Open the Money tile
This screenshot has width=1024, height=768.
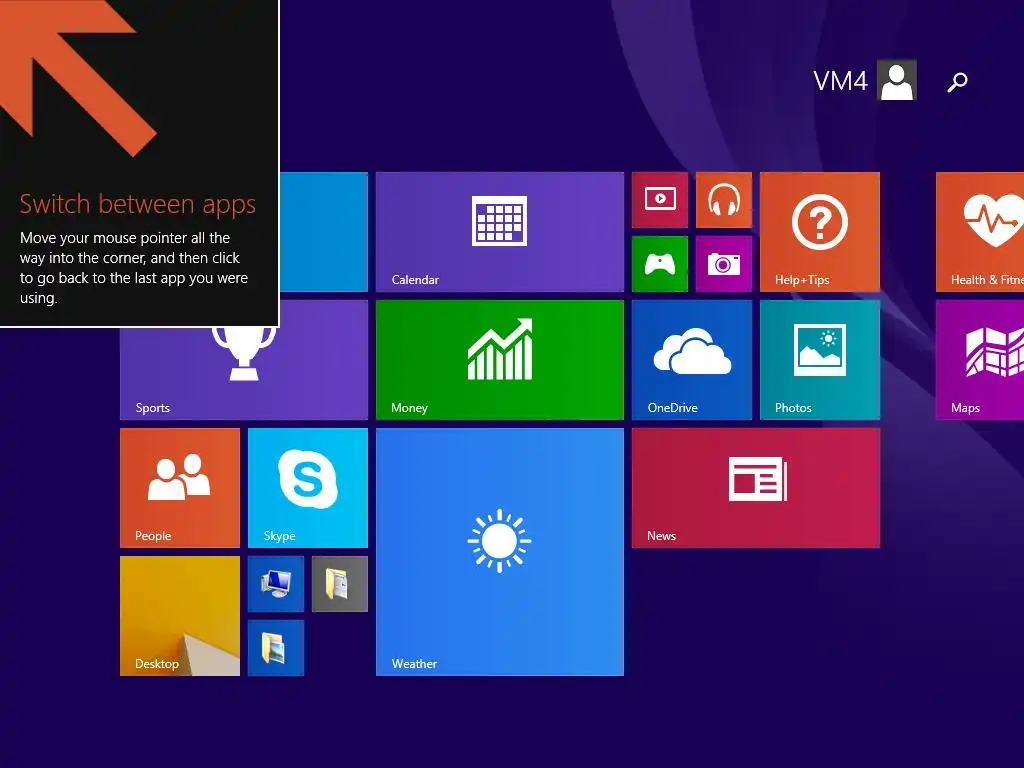pos(500,360)
